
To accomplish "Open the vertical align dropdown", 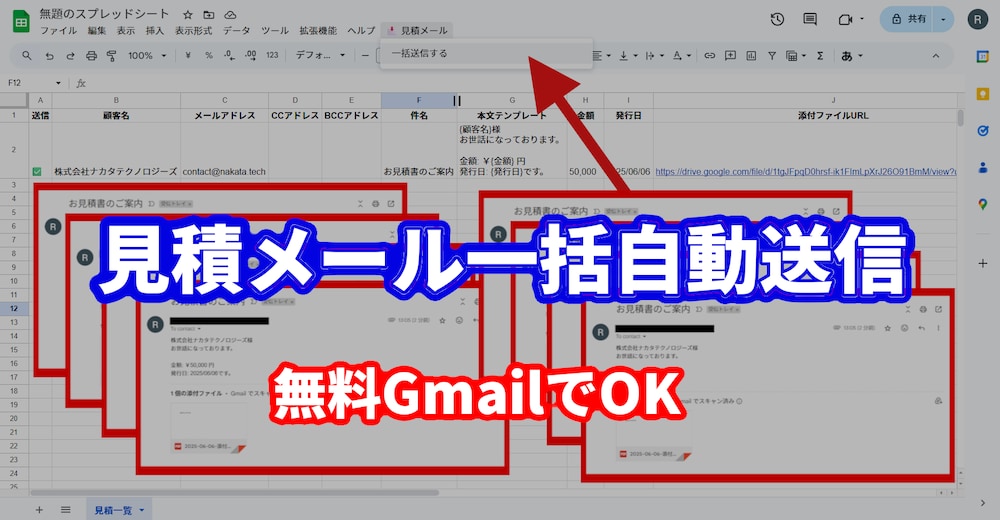I will pos(628,56).
